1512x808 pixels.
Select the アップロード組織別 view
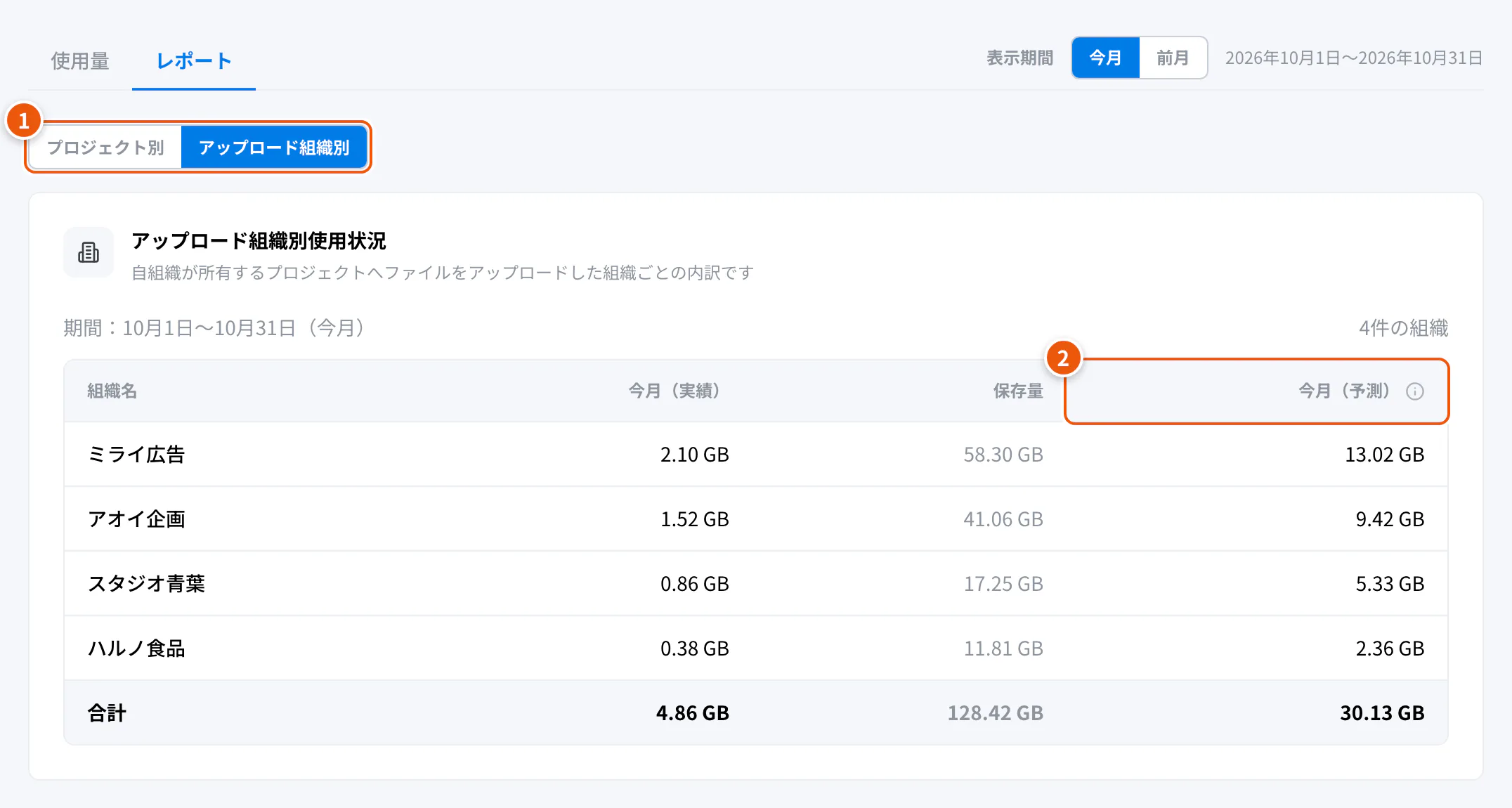click(274, 148)
